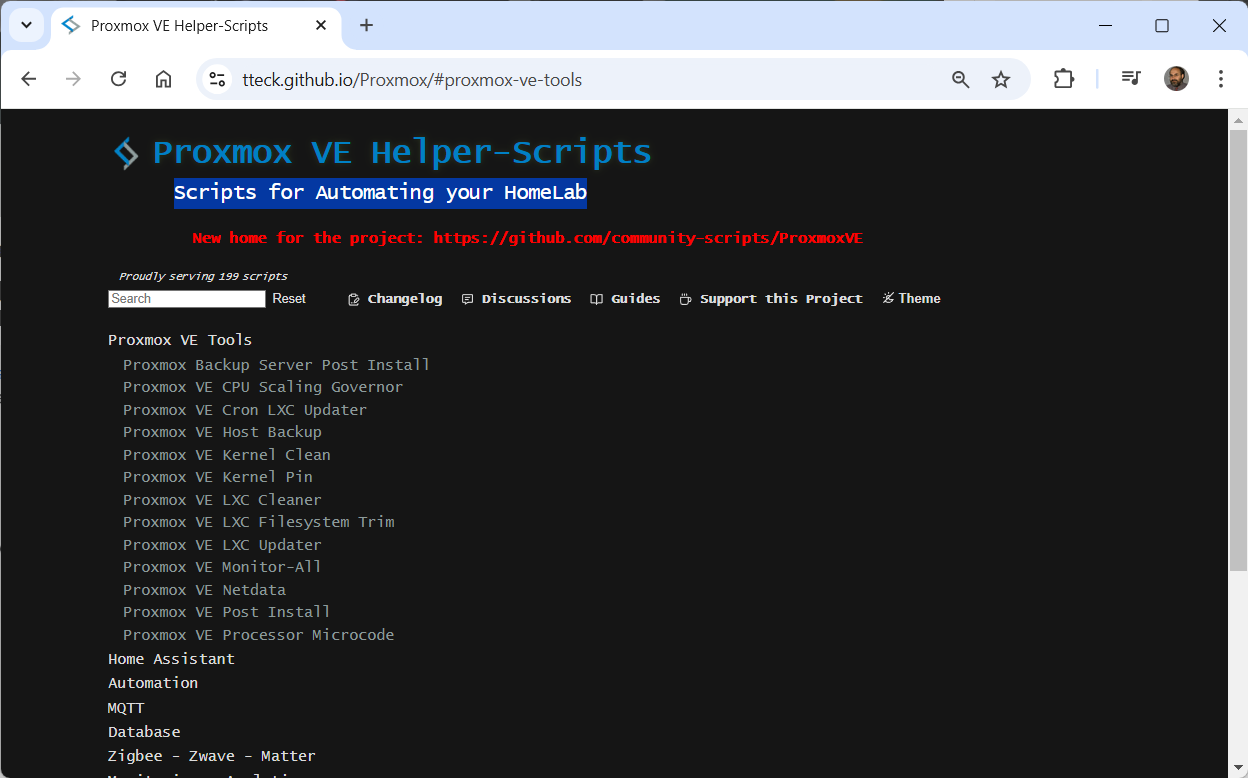
Task: Click the zoom magnifier icon in address bar
Action: click(960, 80)
